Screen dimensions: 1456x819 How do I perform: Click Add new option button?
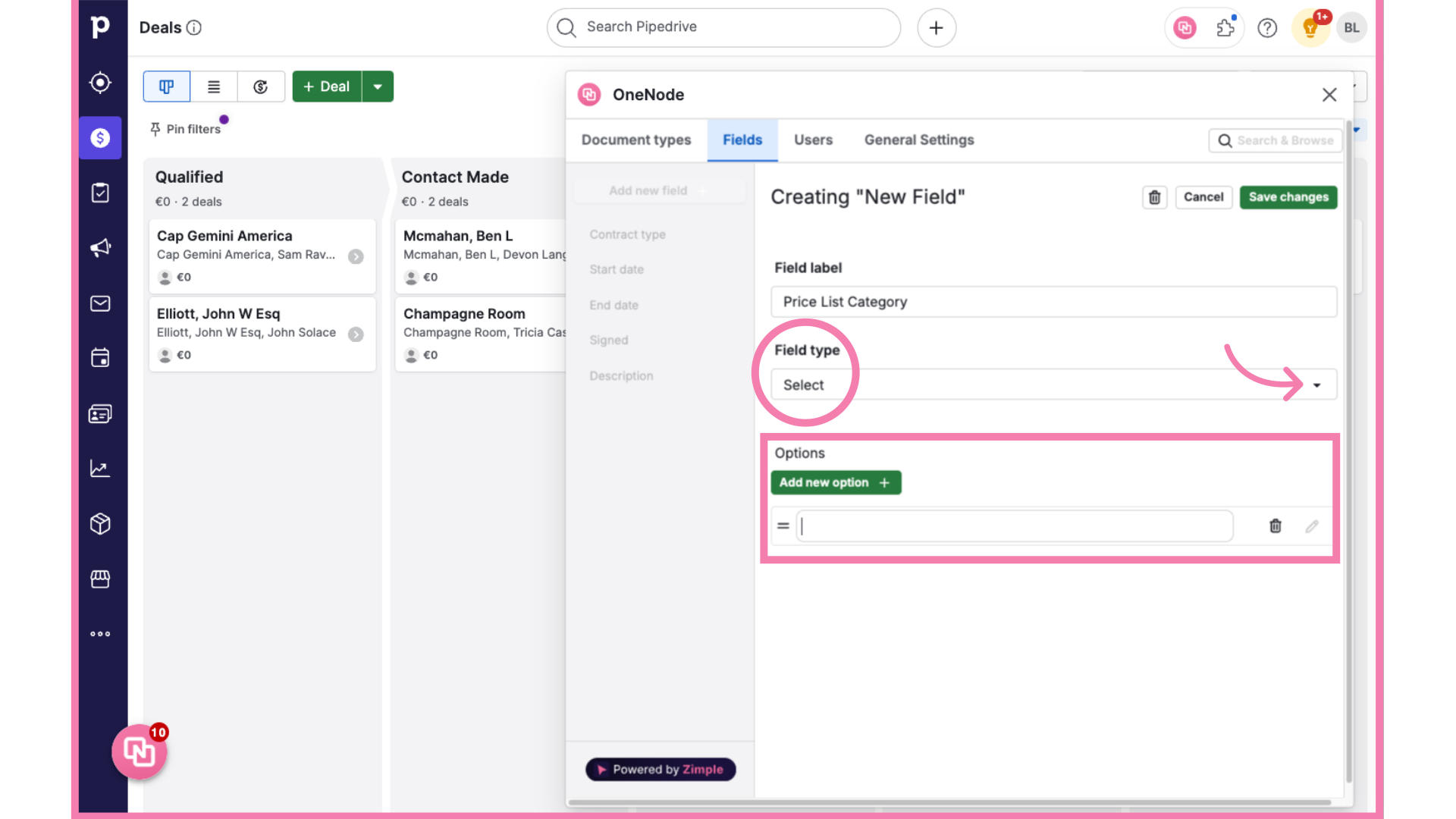click(836, 483)
